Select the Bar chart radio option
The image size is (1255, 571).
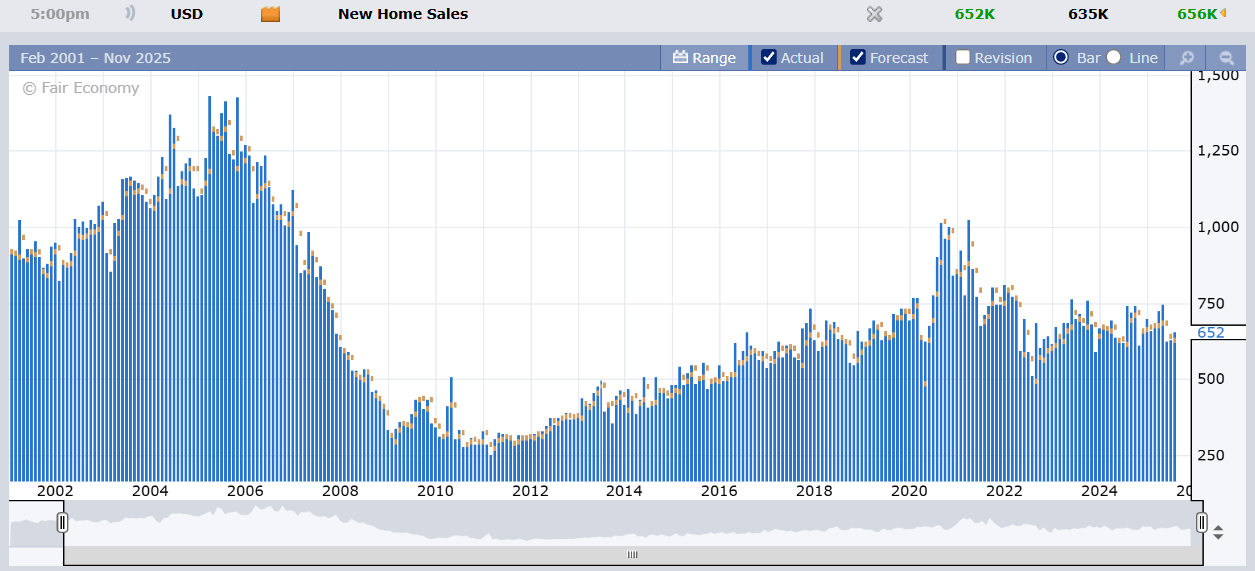pyautogui.click(x=1061, y=58)
